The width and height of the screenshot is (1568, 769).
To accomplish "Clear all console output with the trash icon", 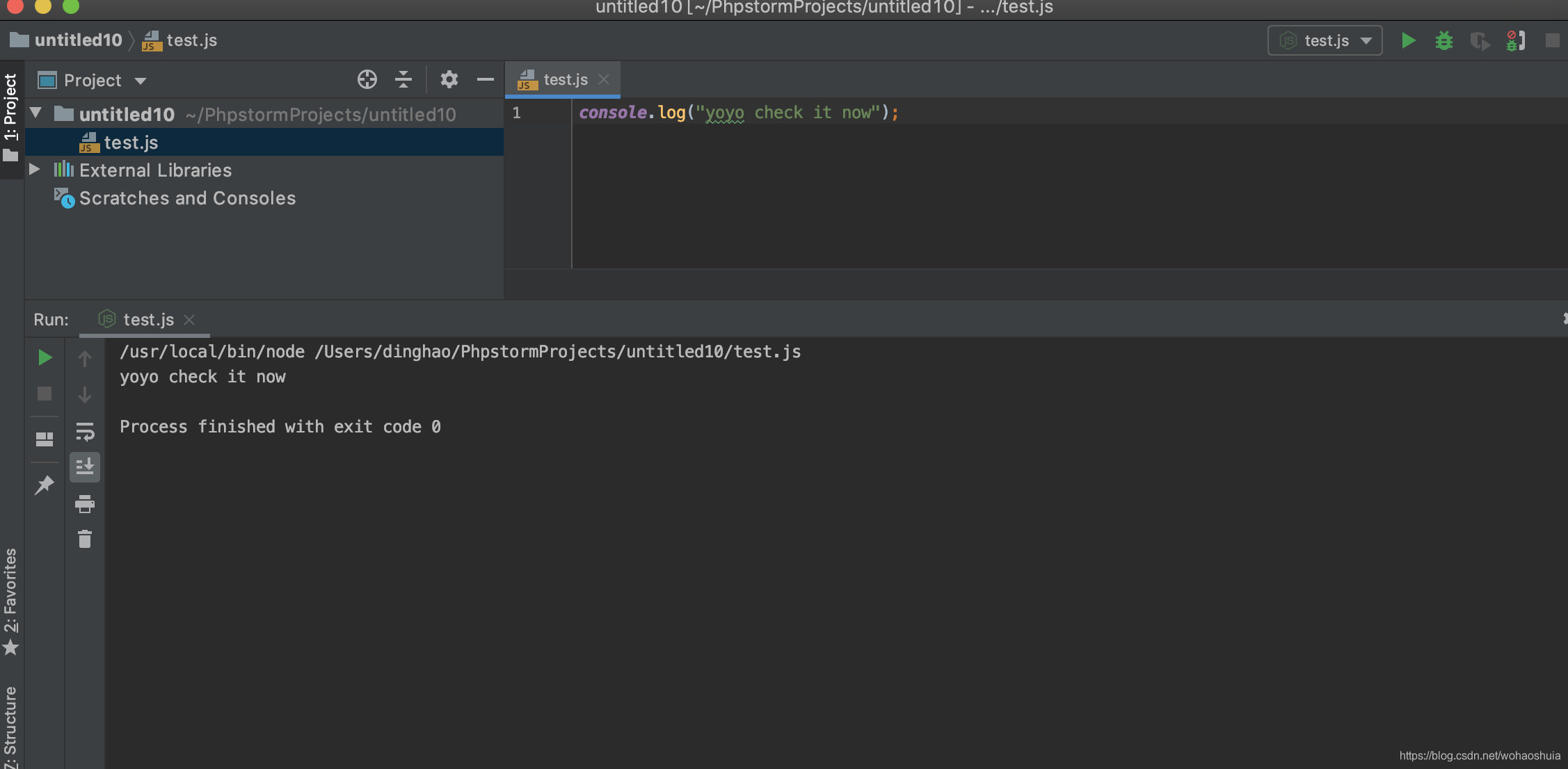I will (x=85, y=539).
